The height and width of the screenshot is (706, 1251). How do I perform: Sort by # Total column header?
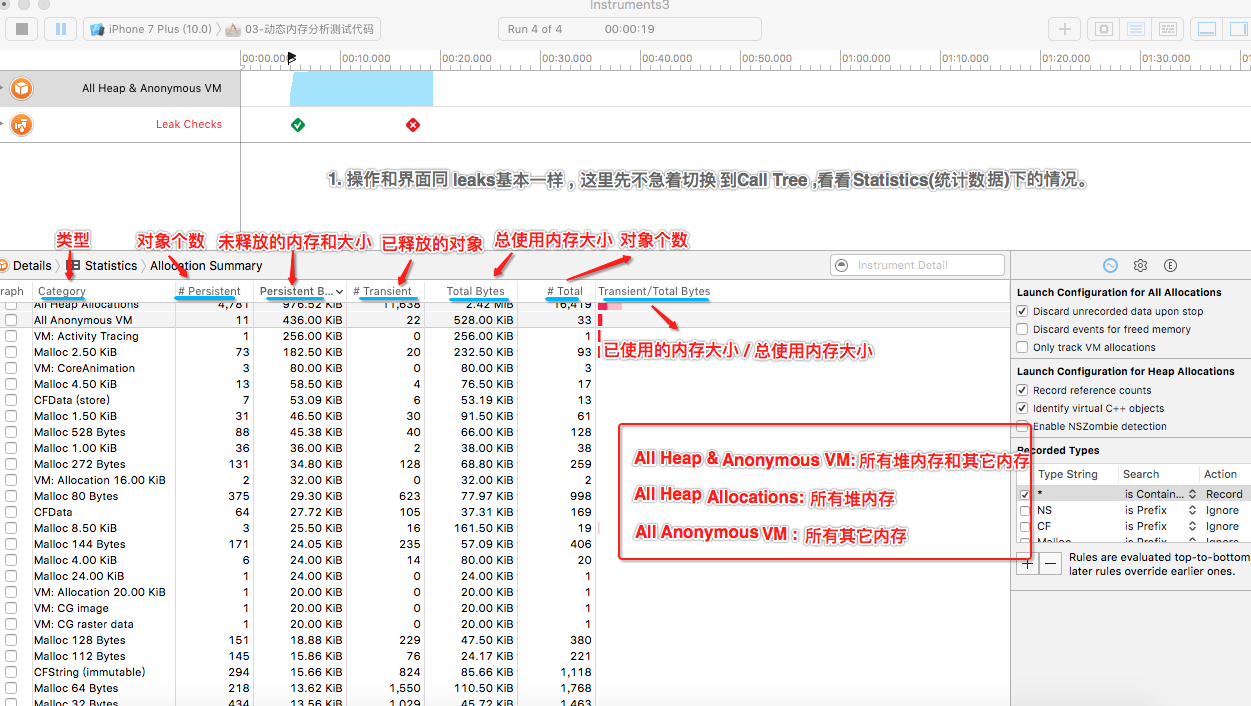click(x=557, y=291)
